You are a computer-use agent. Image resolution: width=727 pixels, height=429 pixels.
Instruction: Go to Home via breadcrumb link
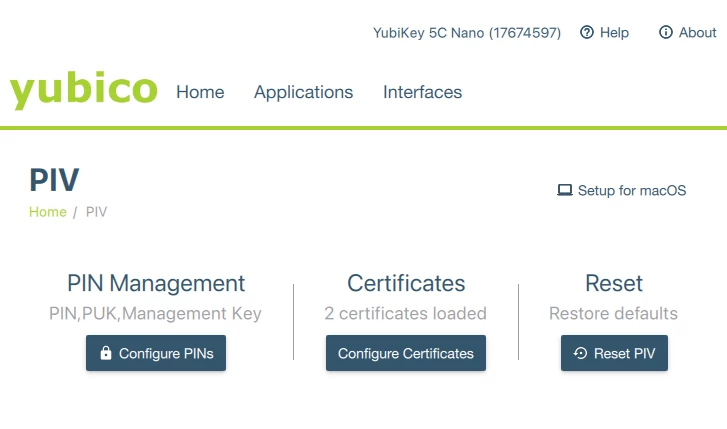coord(48,212)
